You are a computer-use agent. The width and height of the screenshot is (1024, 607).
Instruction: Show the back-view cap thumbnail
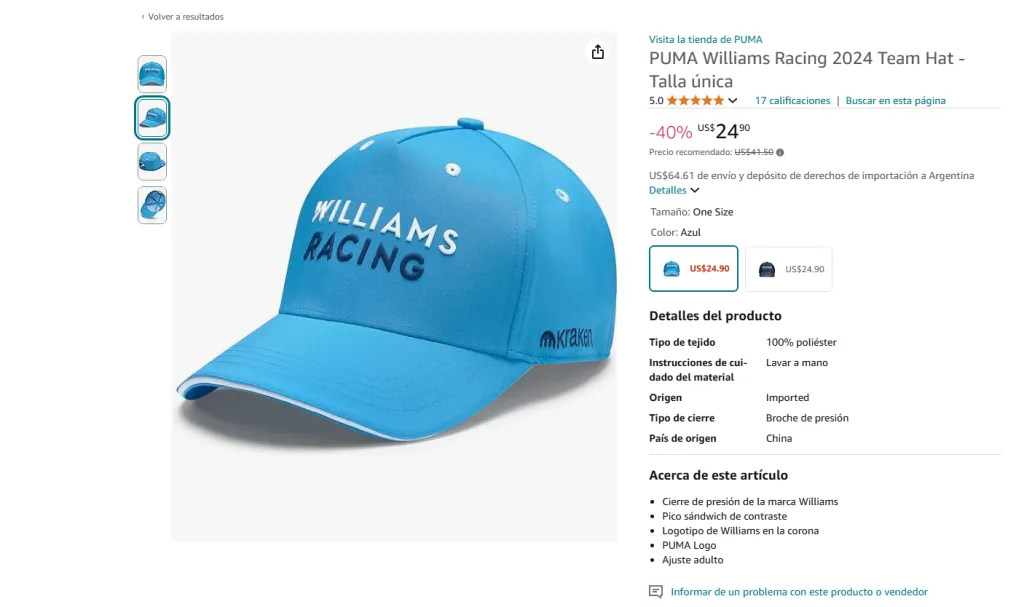tap(152, 161)
